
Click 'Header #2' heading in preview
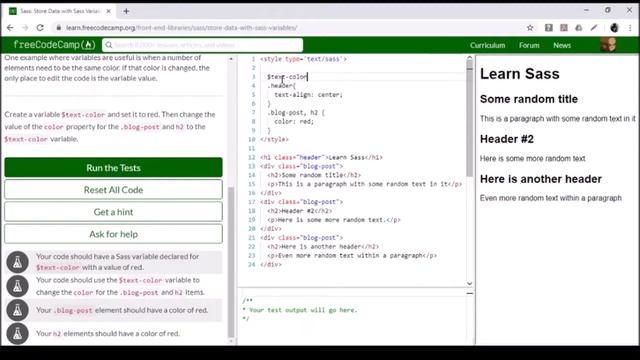click(x=507, y=139)
